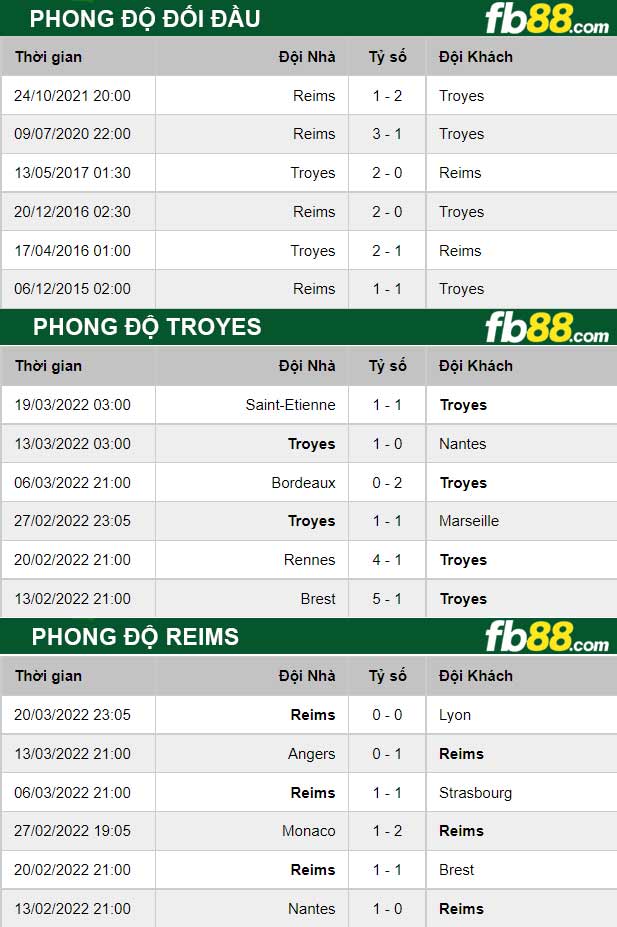The image size is (617, 927).
Task: Click the fb88.com logo in the Phong Độ Troyes header
Action: tap(546, 328)
